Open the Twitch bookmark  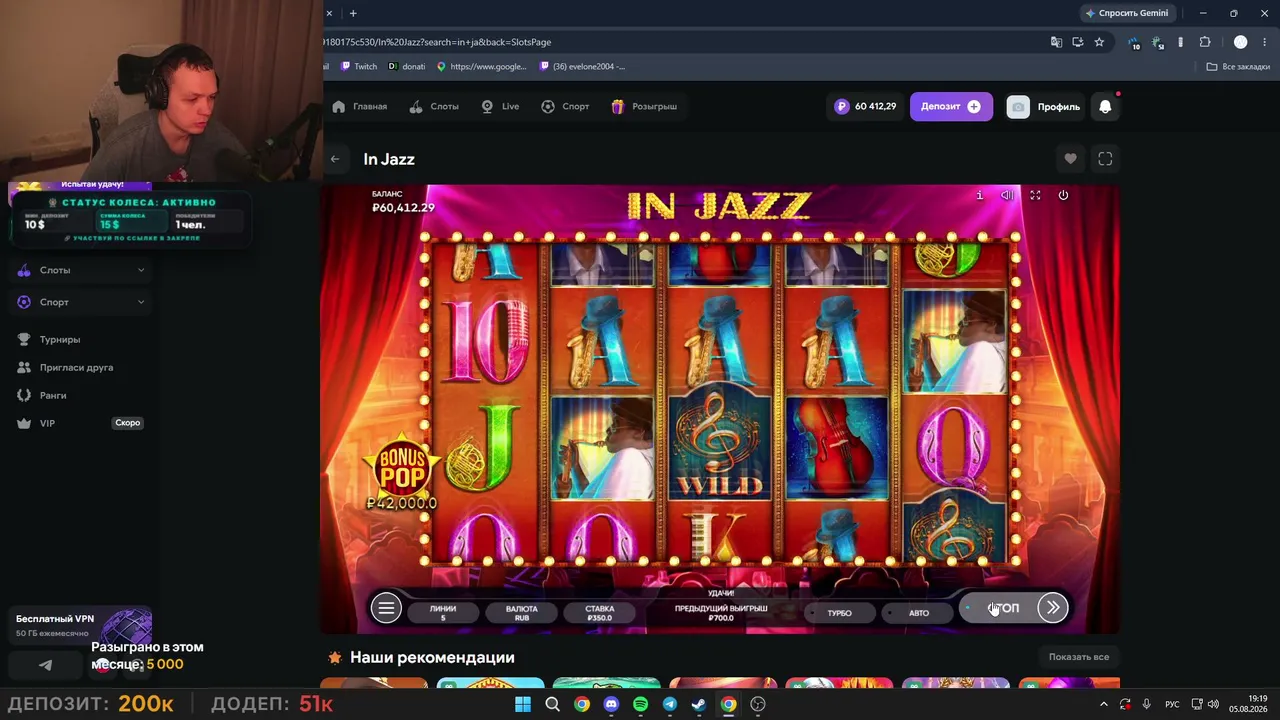click(359, 67)
